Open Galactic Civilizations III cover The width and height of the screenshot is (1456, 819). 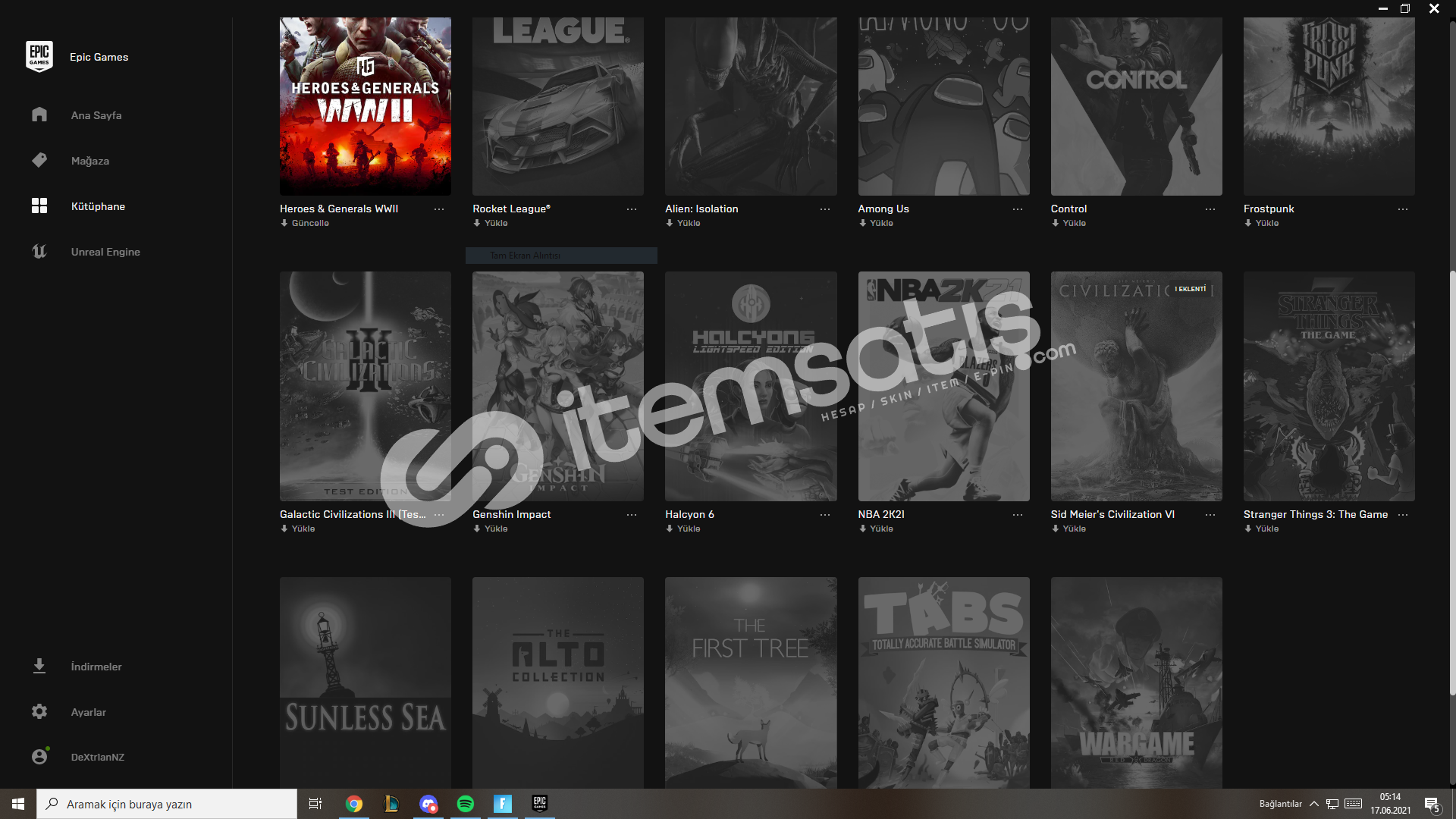coord(366,386)
